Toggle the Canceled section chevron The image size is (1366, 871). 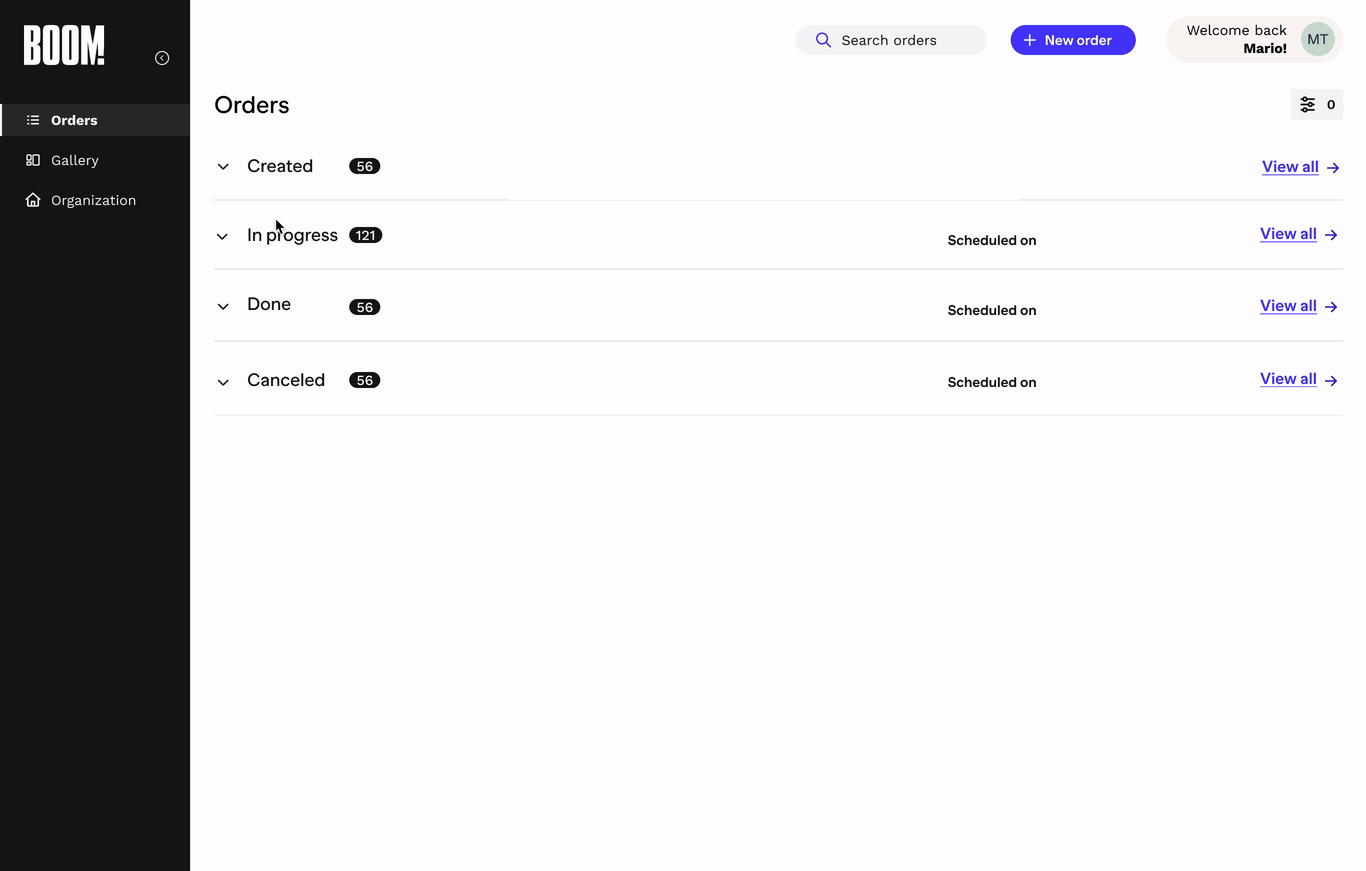pos(223,382)
